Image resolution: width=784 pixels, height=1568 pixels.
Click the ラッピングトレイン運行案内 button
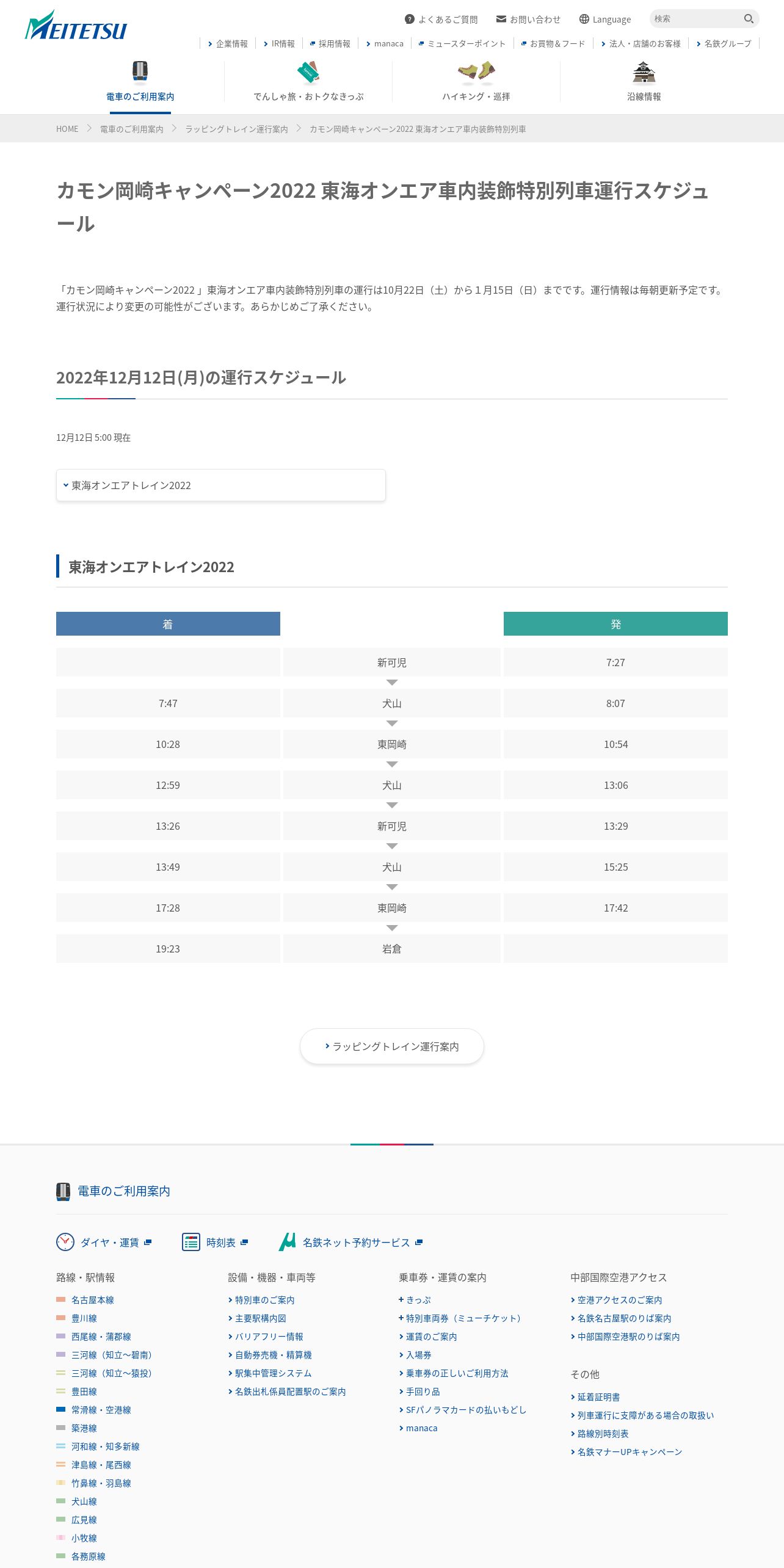[391, 1047]
